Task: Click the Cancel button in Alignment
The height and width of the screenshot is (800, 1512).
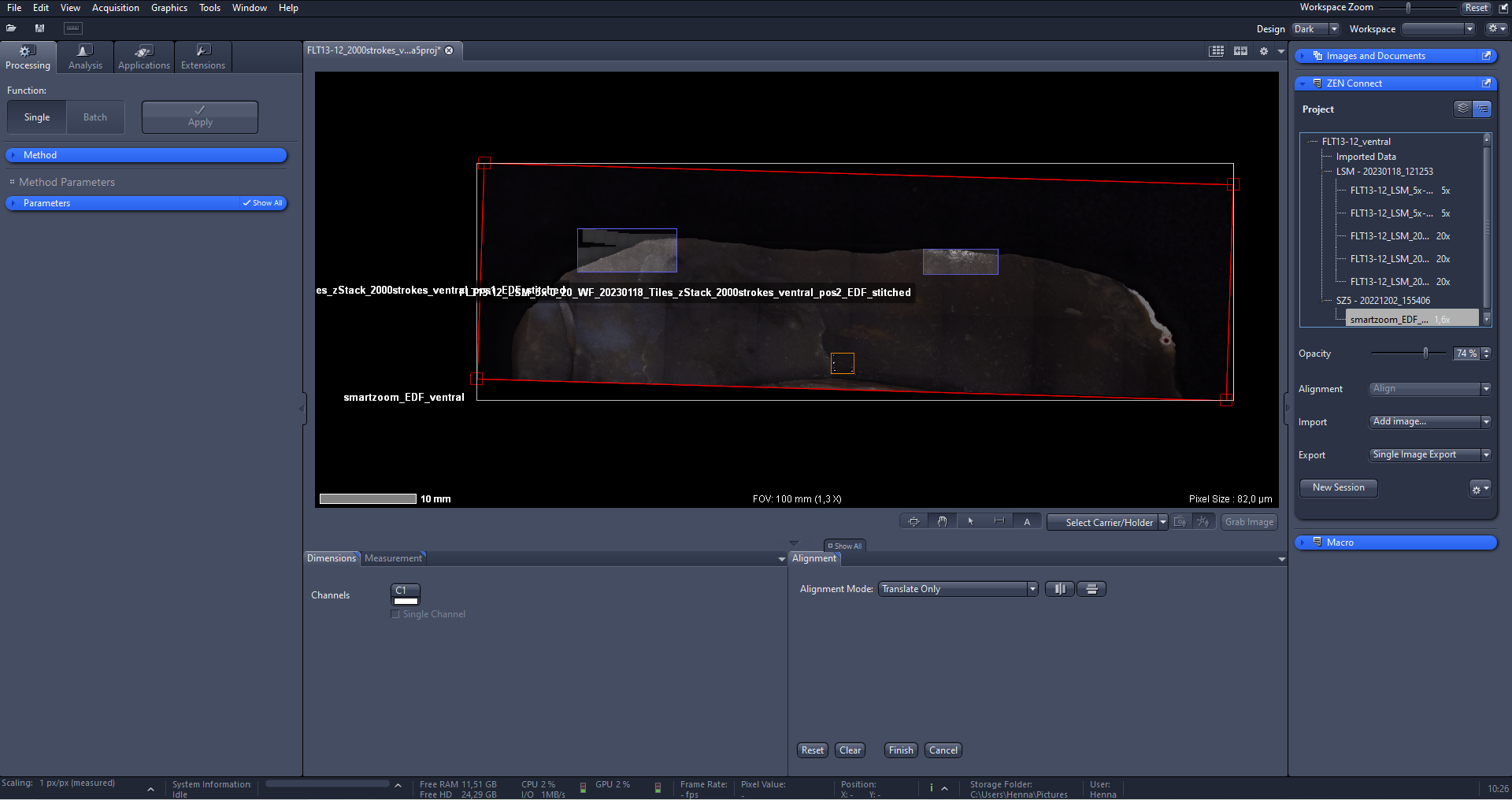Action: (x=943, y=750)
